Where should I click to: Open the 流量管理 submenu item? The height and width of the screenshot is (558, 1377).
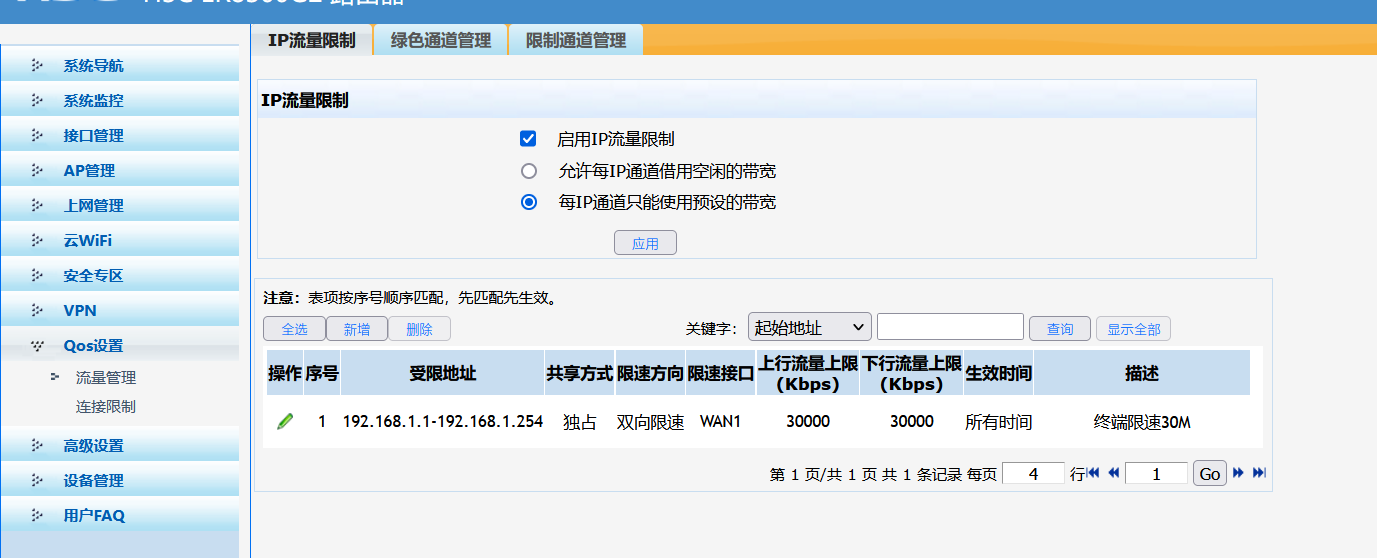106,378
